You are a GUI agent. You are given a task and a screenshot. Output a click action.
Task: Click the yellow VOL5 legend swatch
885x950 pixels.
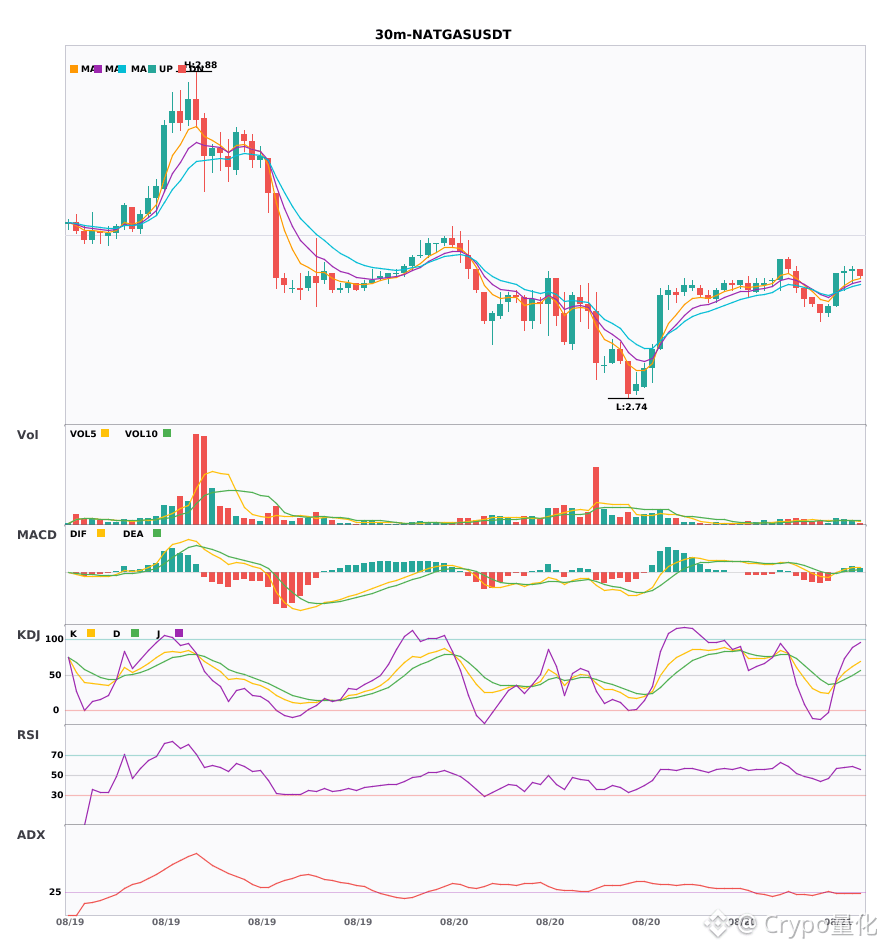click(105, 433)
